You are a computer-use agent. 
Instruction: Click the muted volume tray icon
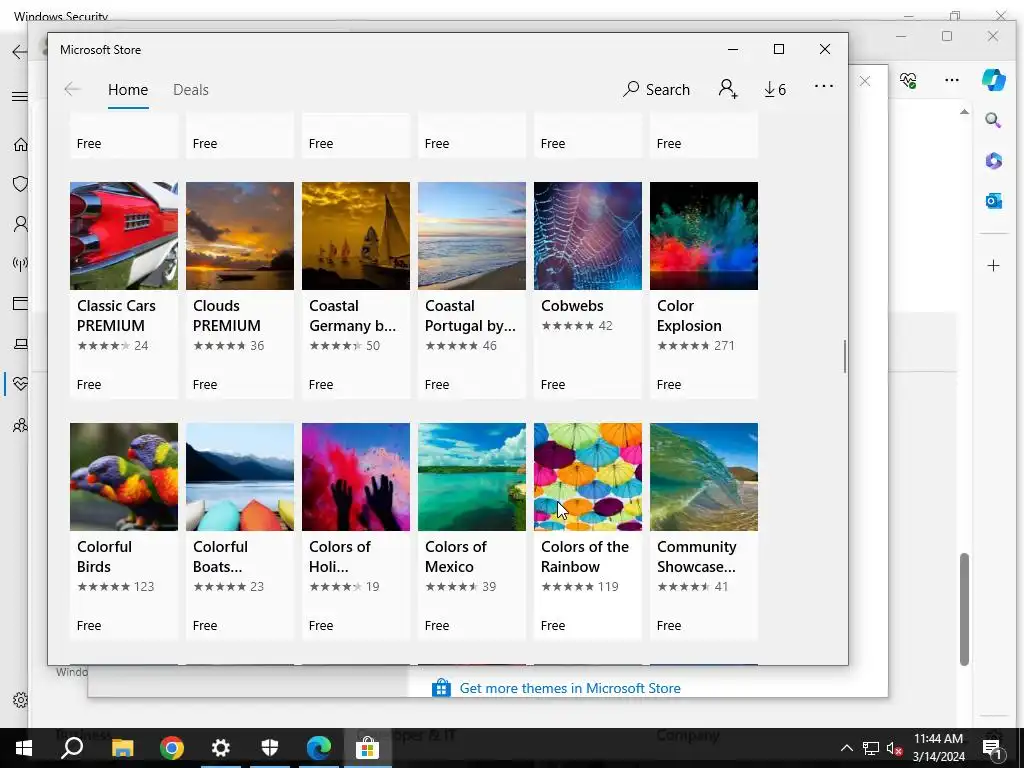click(x=895, y=748)
